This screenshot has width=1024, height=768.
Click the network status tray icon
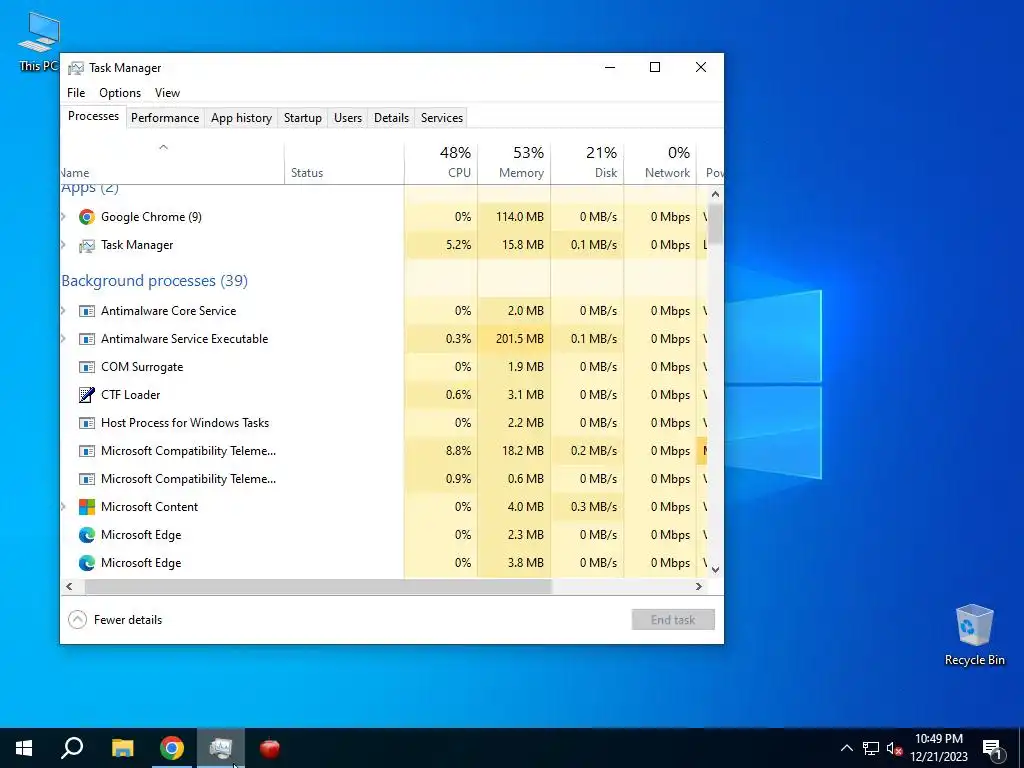tap(871, 748)
